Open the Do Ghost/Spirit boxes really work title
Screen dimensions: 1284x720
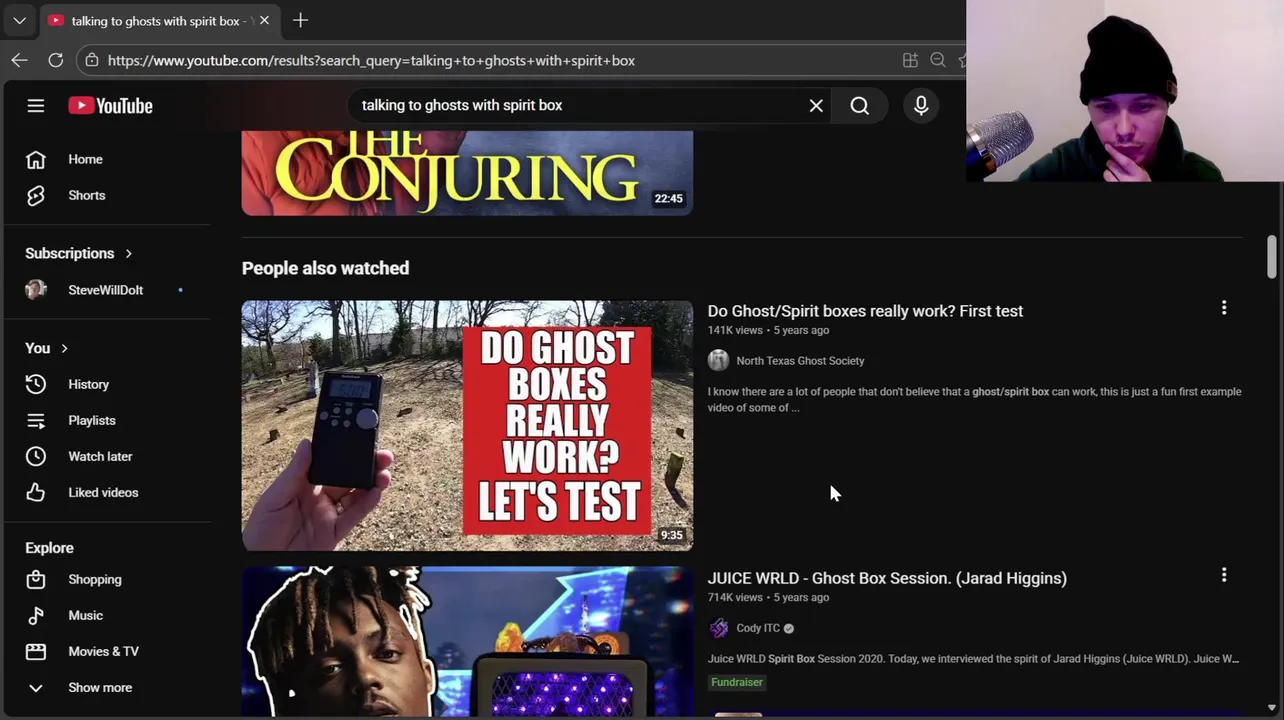[865, 311]
